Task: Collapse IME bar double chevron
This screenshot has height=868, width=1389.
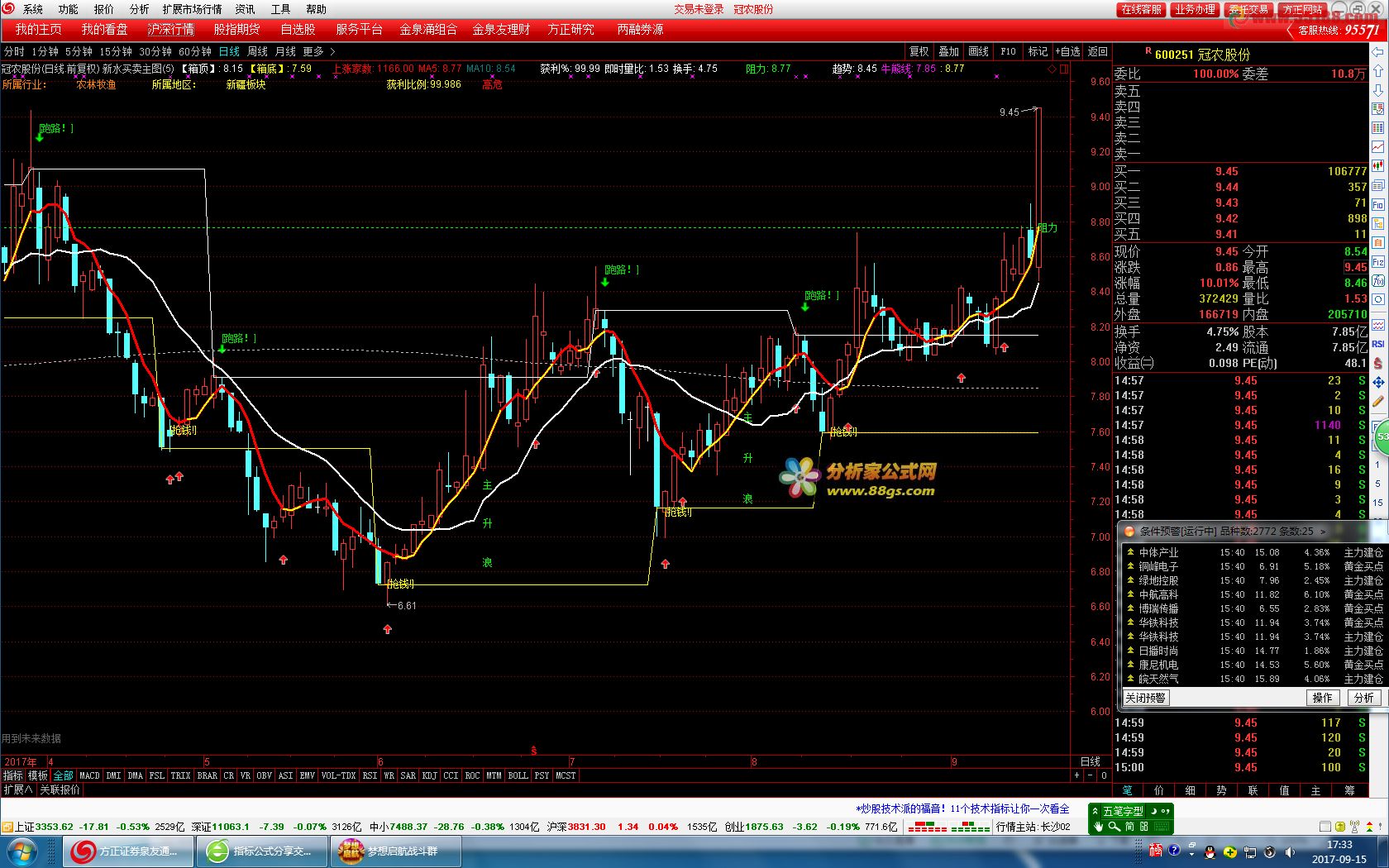Action: click(1095, 811)
